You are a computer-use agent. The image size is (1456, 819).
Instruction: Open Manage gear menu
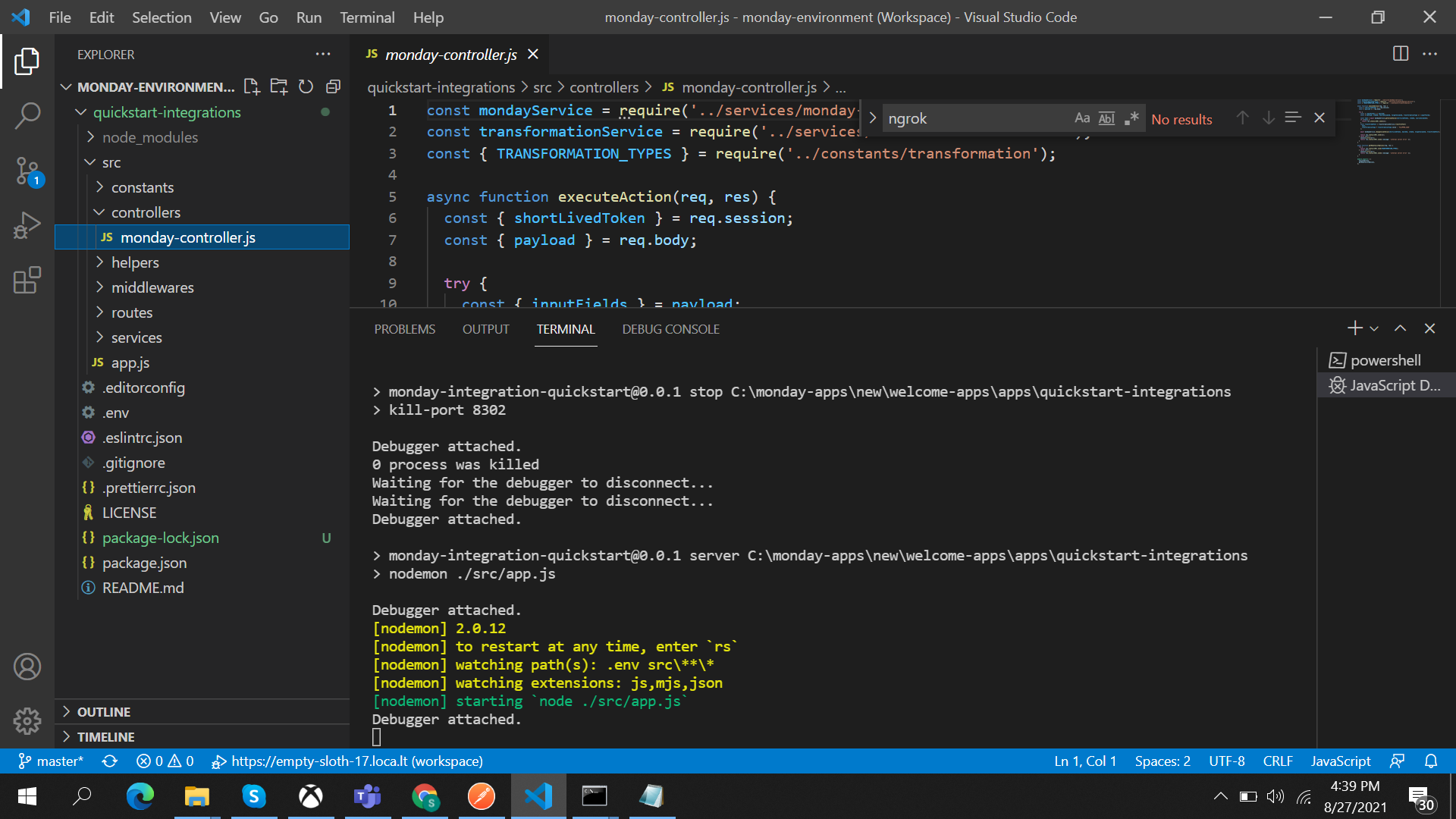click(27, 721)
